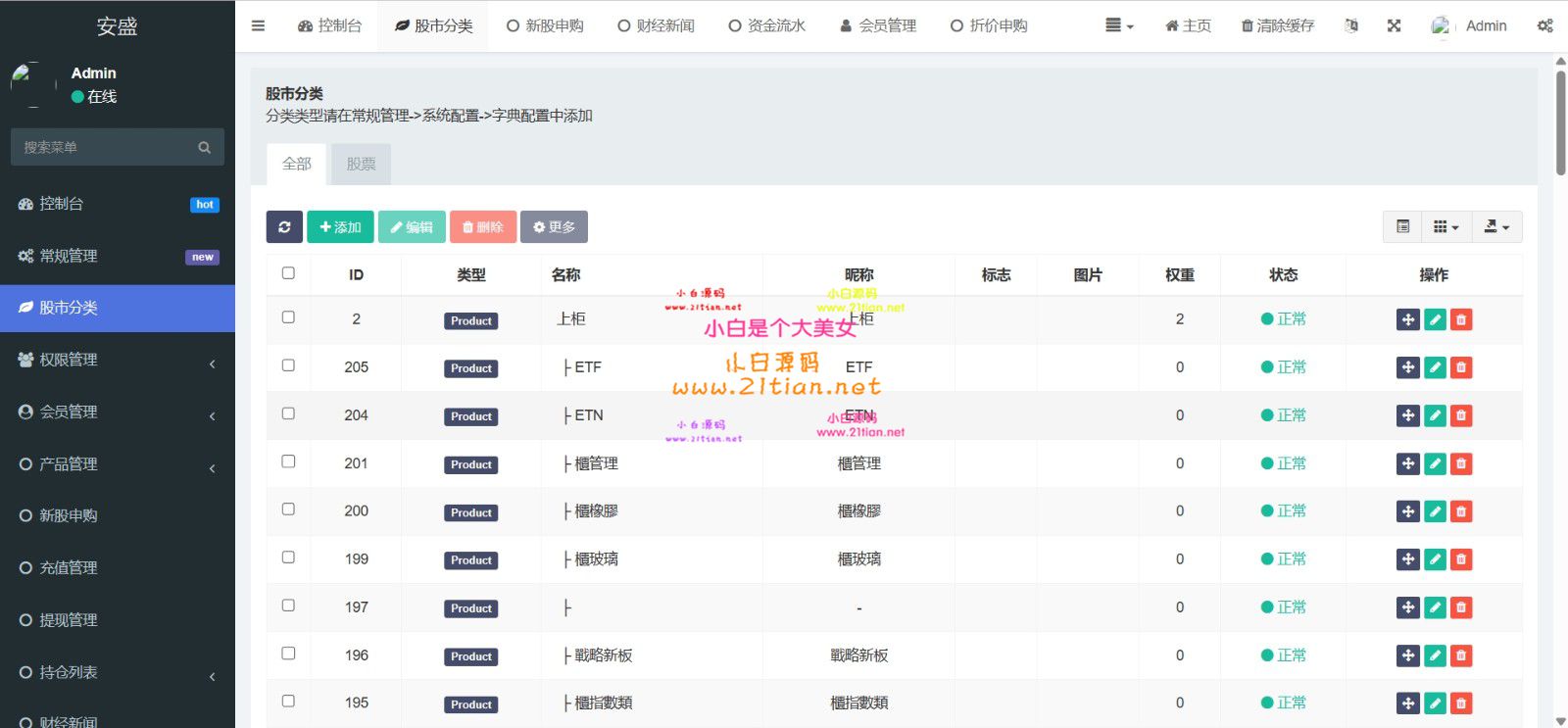Open 充值管理 in the sidebar
The width and height of the screenshot is (1568, 728).
point(118,567)
